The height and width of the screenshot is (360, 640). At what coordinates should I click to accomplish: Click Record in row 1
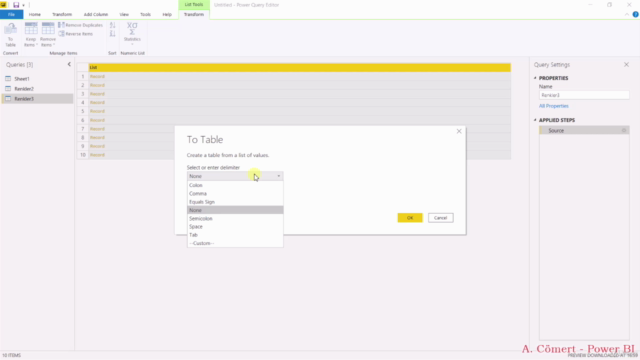pyautogui.click(x=98, y=76)
